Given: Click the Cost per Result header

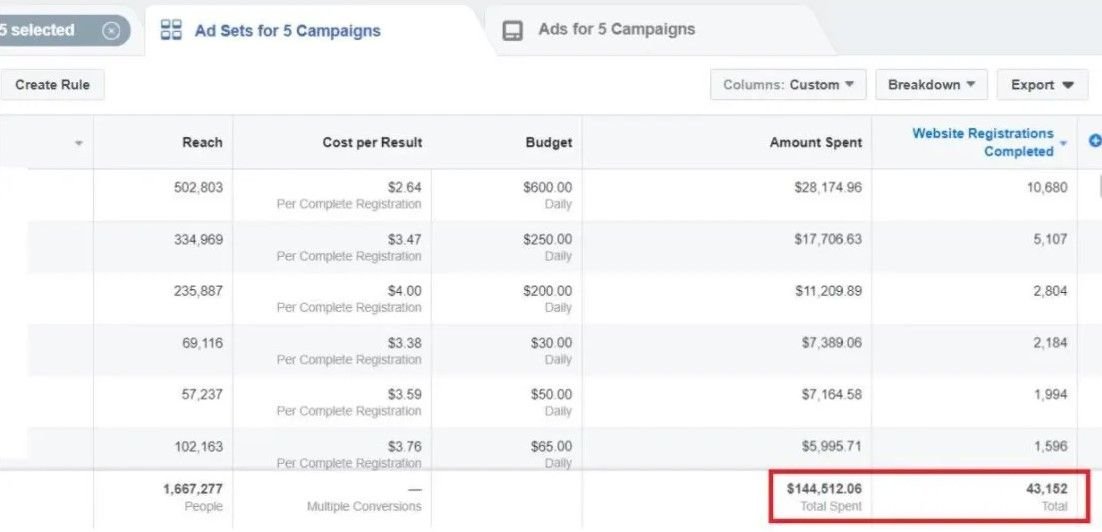Looking at the screenshot, I should (372, 143).
